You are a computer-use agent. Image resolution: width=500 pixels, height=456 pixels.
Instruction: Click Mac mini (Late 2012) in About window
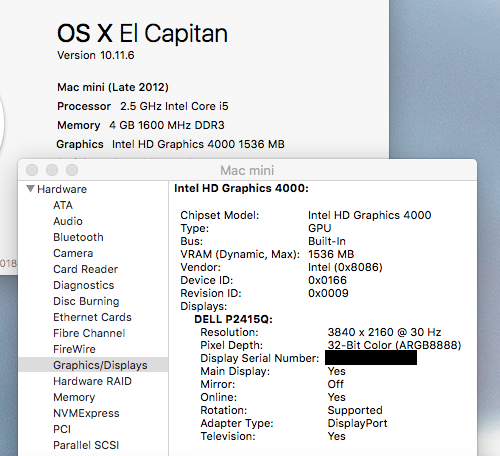(113, 87)
